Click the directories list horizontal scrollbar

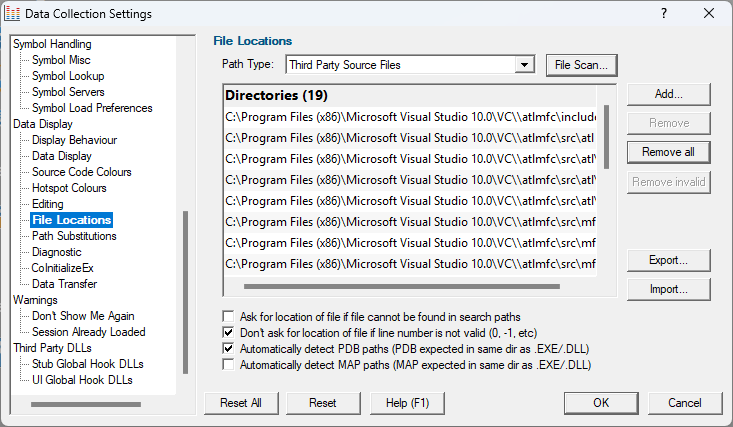click(402, 286)
